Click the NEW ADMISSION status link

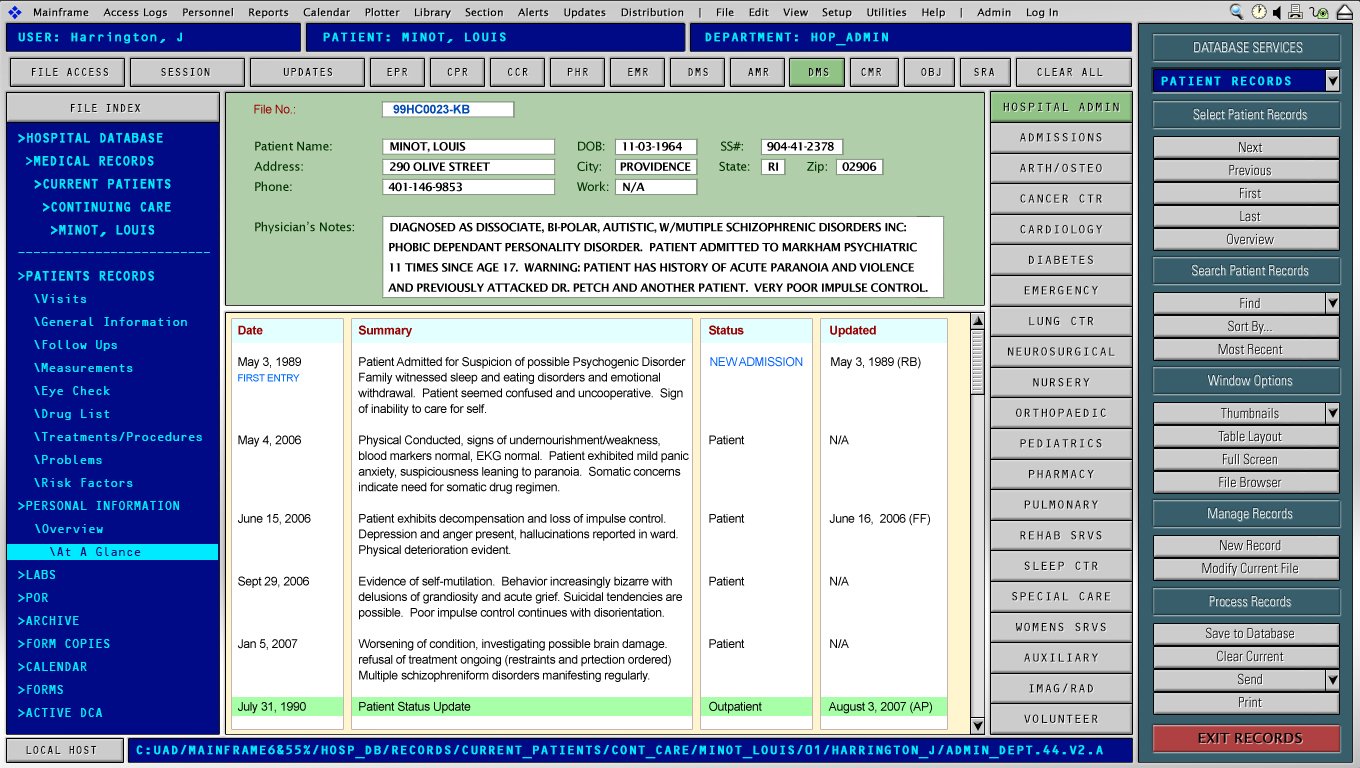click(x=756, y=362)
